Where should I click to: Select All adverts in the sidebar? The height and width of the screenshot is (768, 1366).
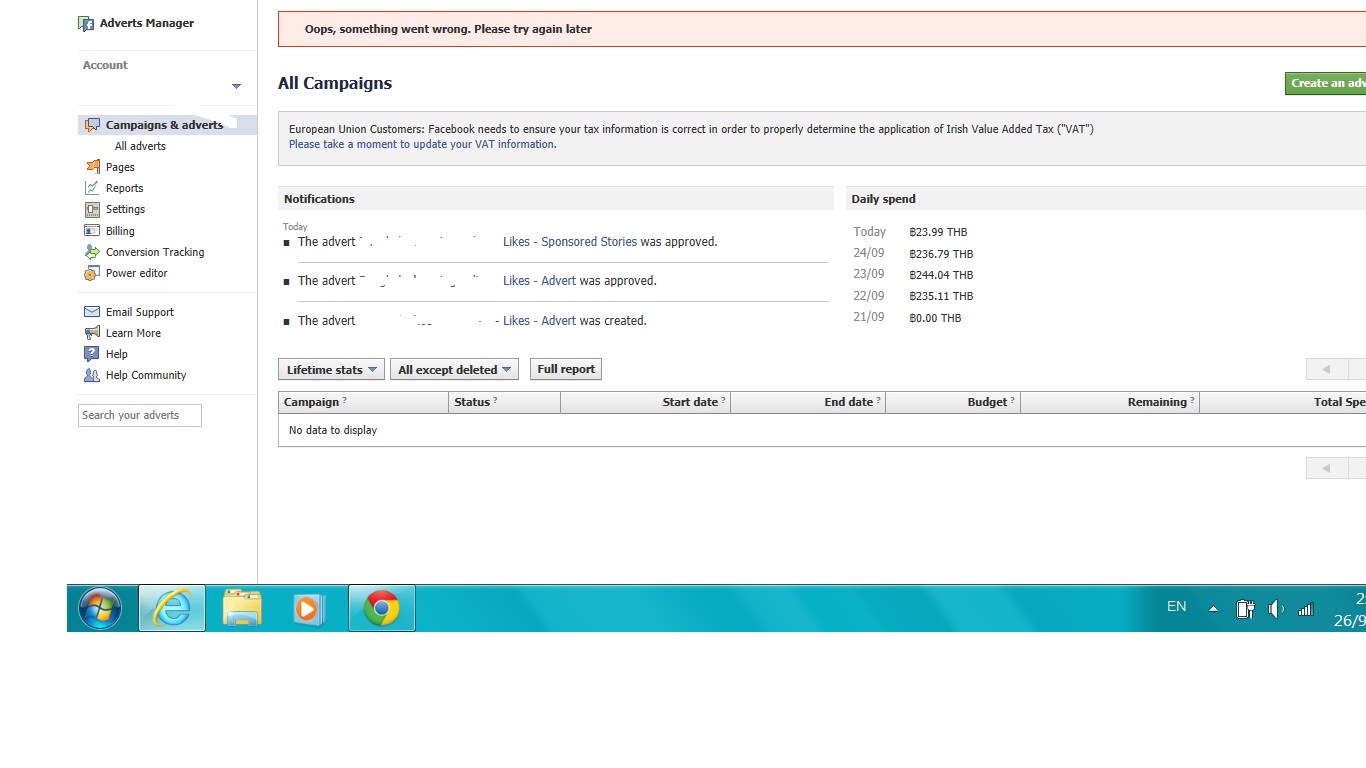[x=140, y=146]
